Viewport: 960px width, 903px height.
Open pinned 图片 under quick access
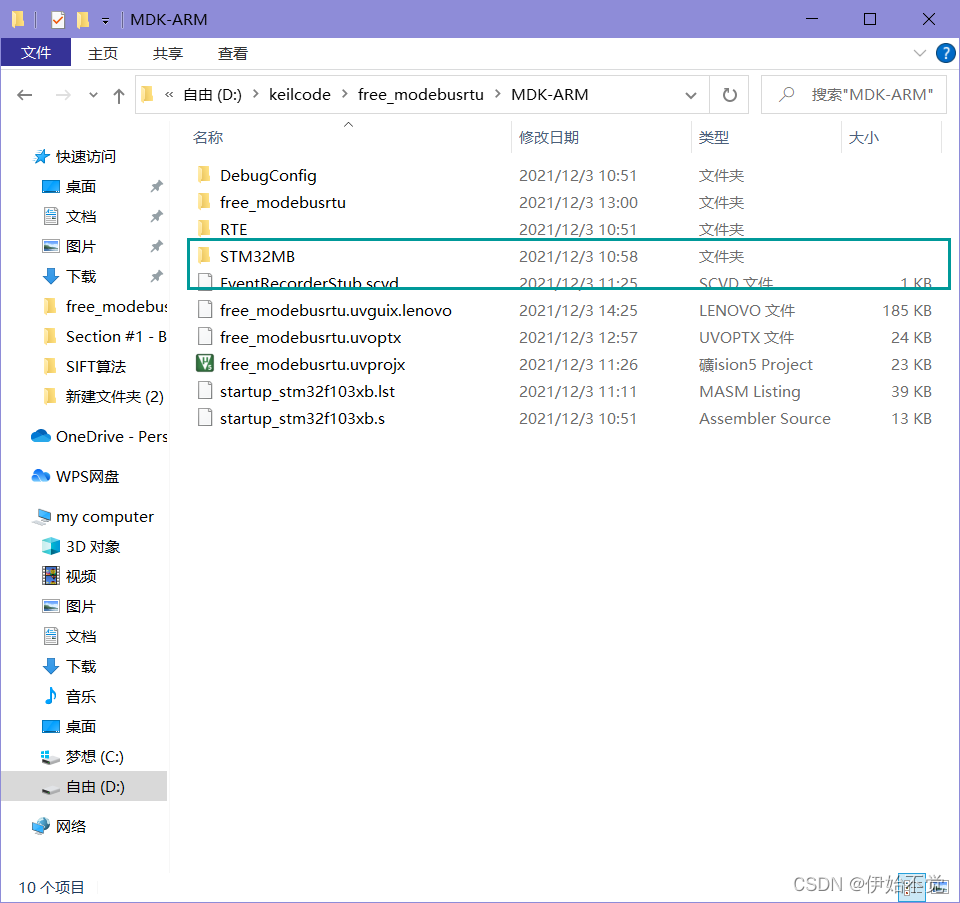(69, 246)
